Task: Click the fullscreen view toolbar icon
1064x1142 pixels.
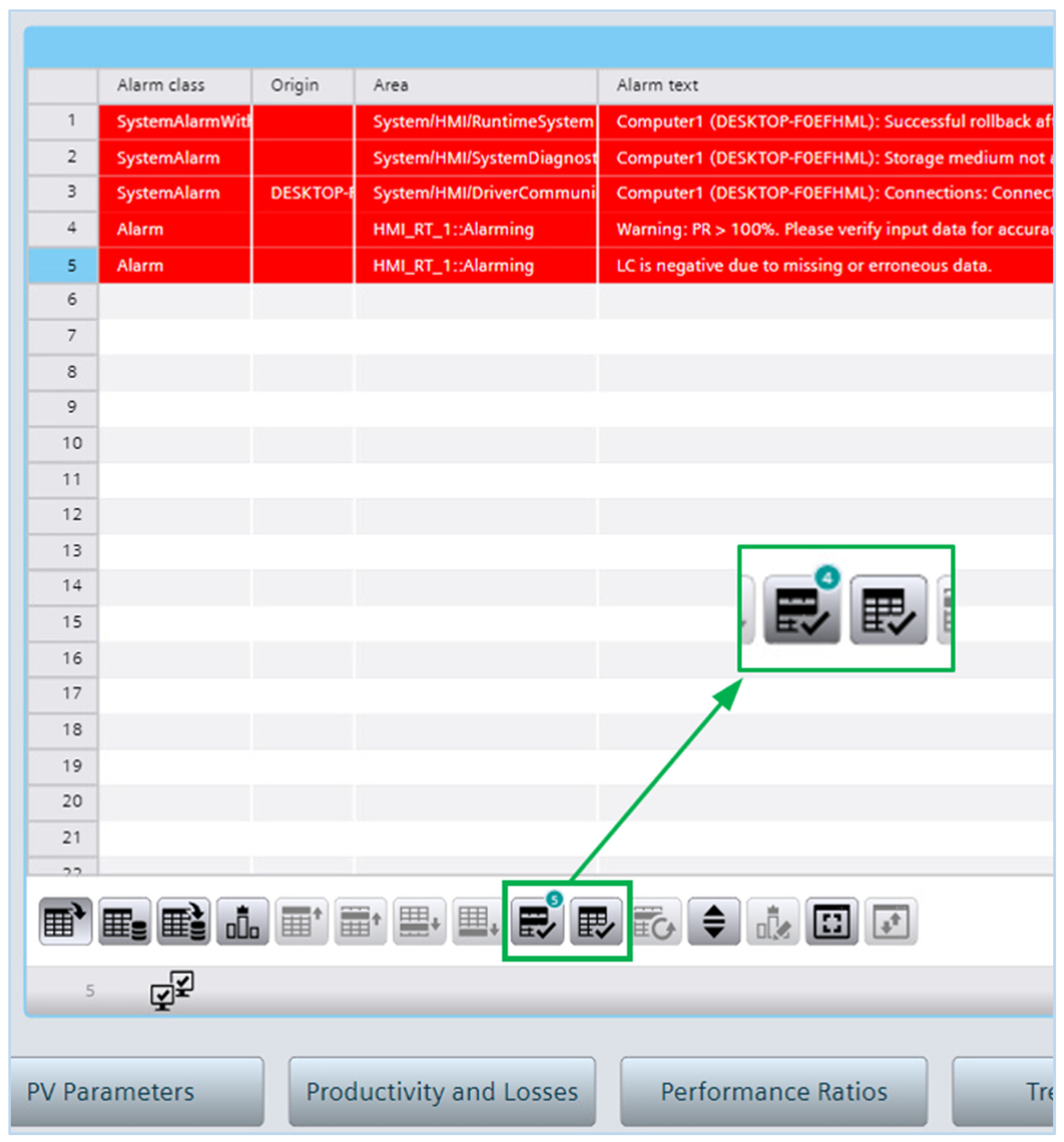Action: [831, 921]
